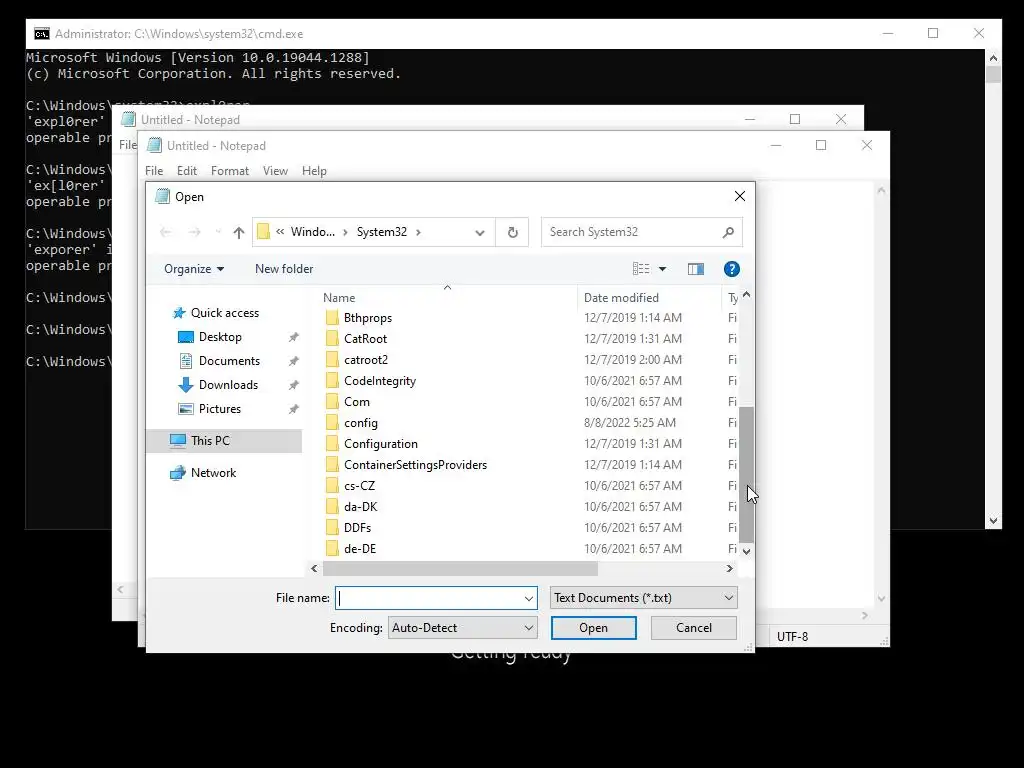Expand the address bar history dropdown
Screen dimensions: 1024x768
[480, 232]
